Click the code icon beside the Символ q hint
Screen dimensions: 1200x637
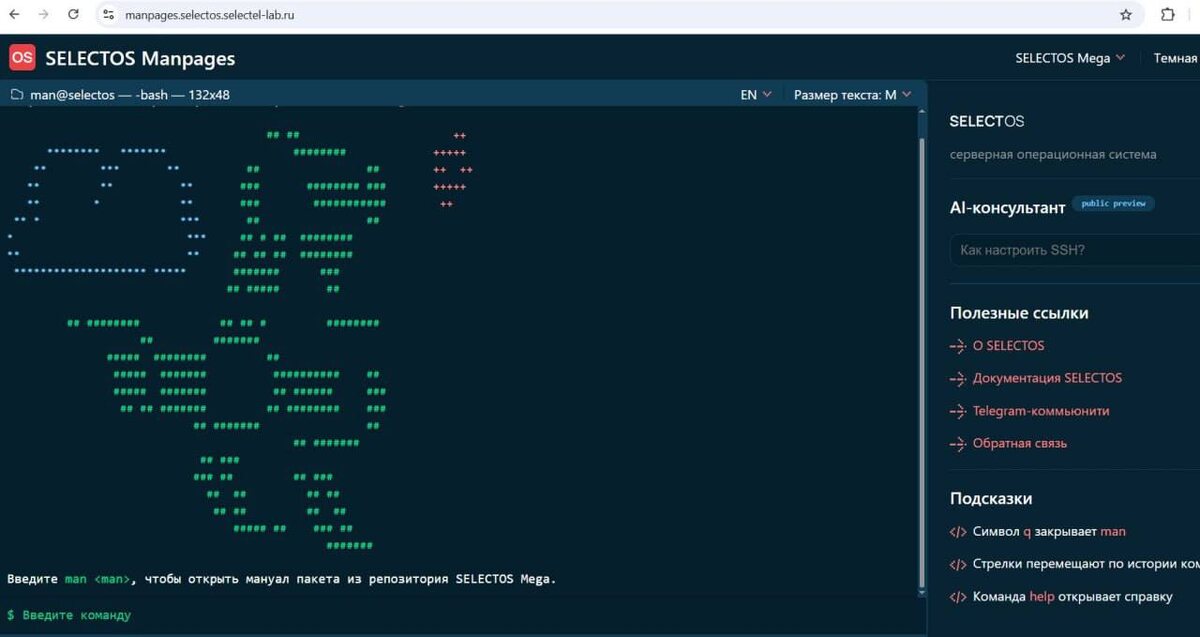tap(957, 532)
